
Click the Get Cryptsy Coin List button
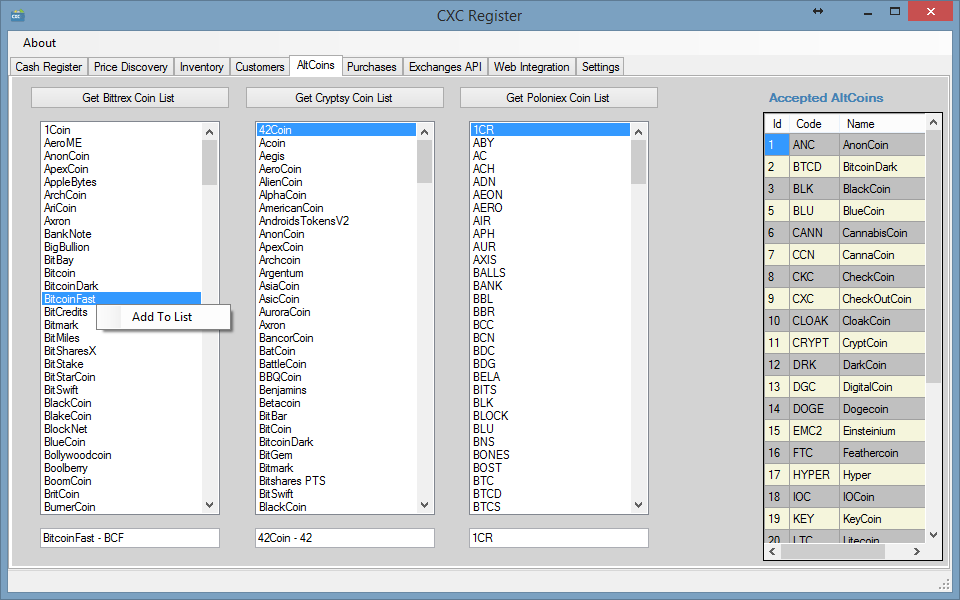point(344,98)
